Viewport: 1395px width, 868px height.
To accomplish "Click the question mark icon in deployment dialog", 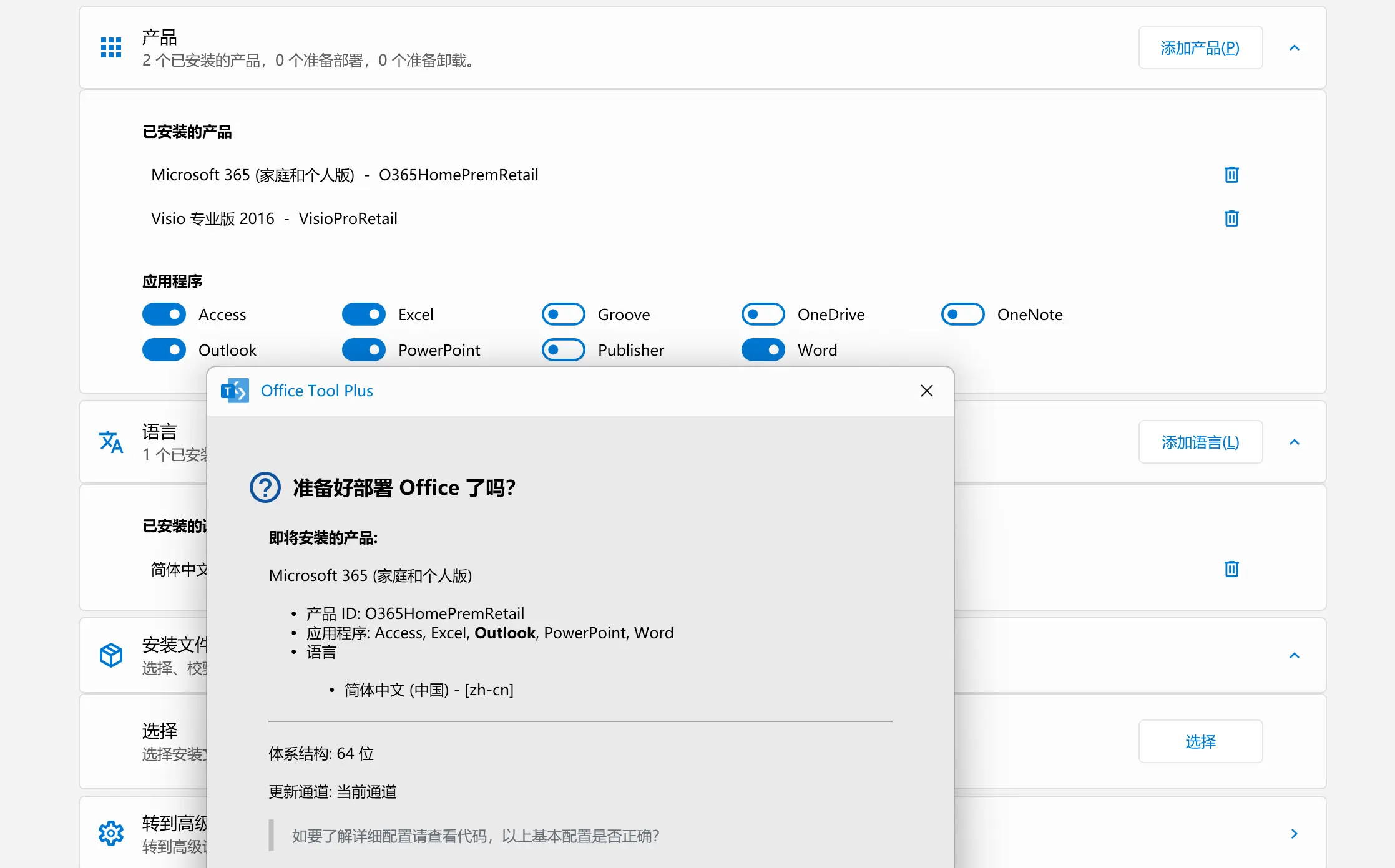I will tap(265, 487).
